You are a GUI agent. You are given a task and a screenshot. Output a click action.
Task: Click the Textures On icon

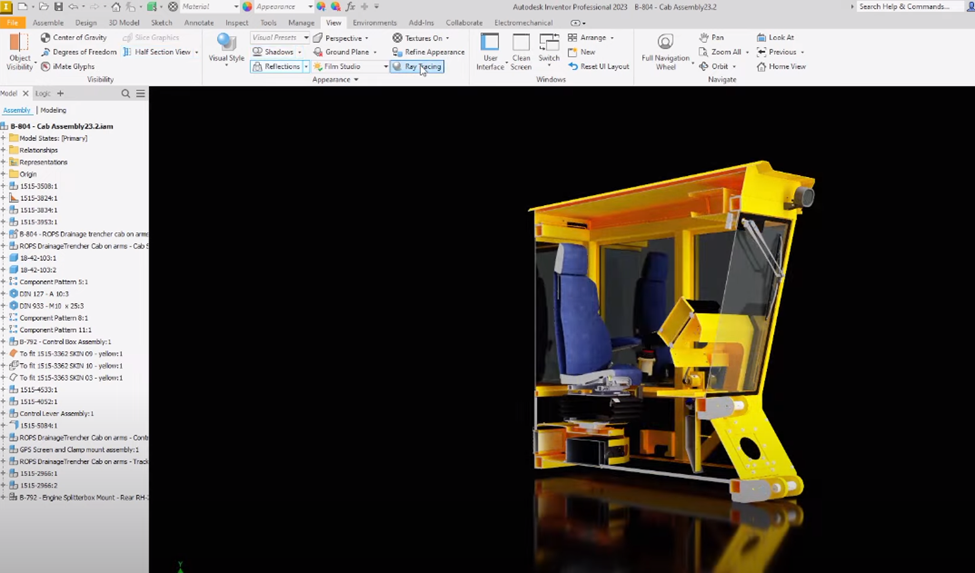[x=397, y=38]
